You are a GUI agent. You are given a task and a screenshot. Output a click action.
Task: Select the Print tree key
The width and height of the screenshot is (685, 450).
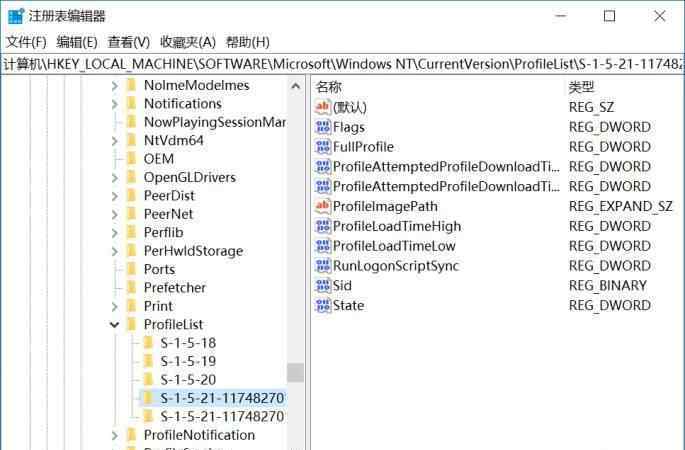tap(159, 306)
